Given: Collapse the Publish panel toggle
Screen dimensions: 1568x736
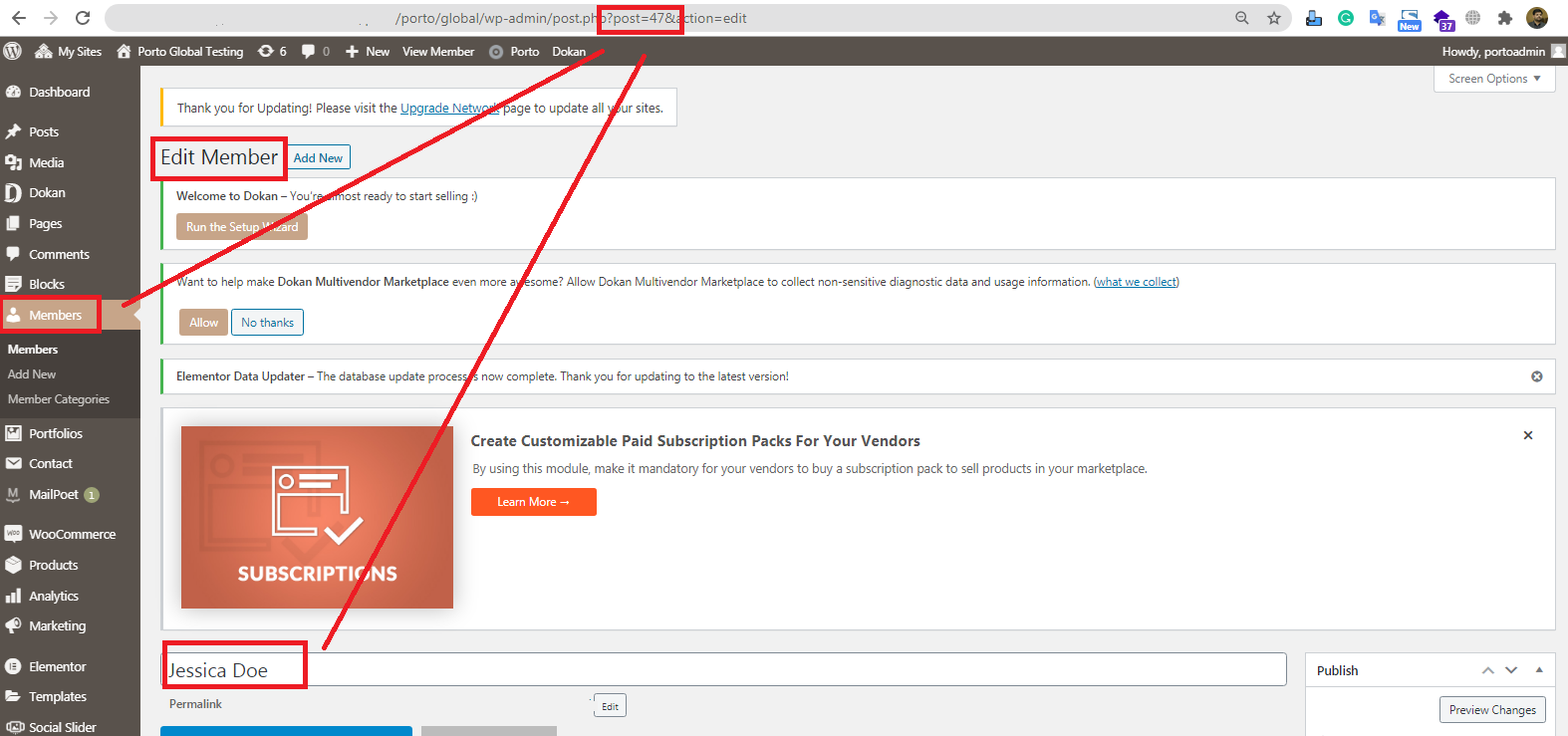Looking at the screenshot, I should pyautogui.click(x=1539, y=670).
